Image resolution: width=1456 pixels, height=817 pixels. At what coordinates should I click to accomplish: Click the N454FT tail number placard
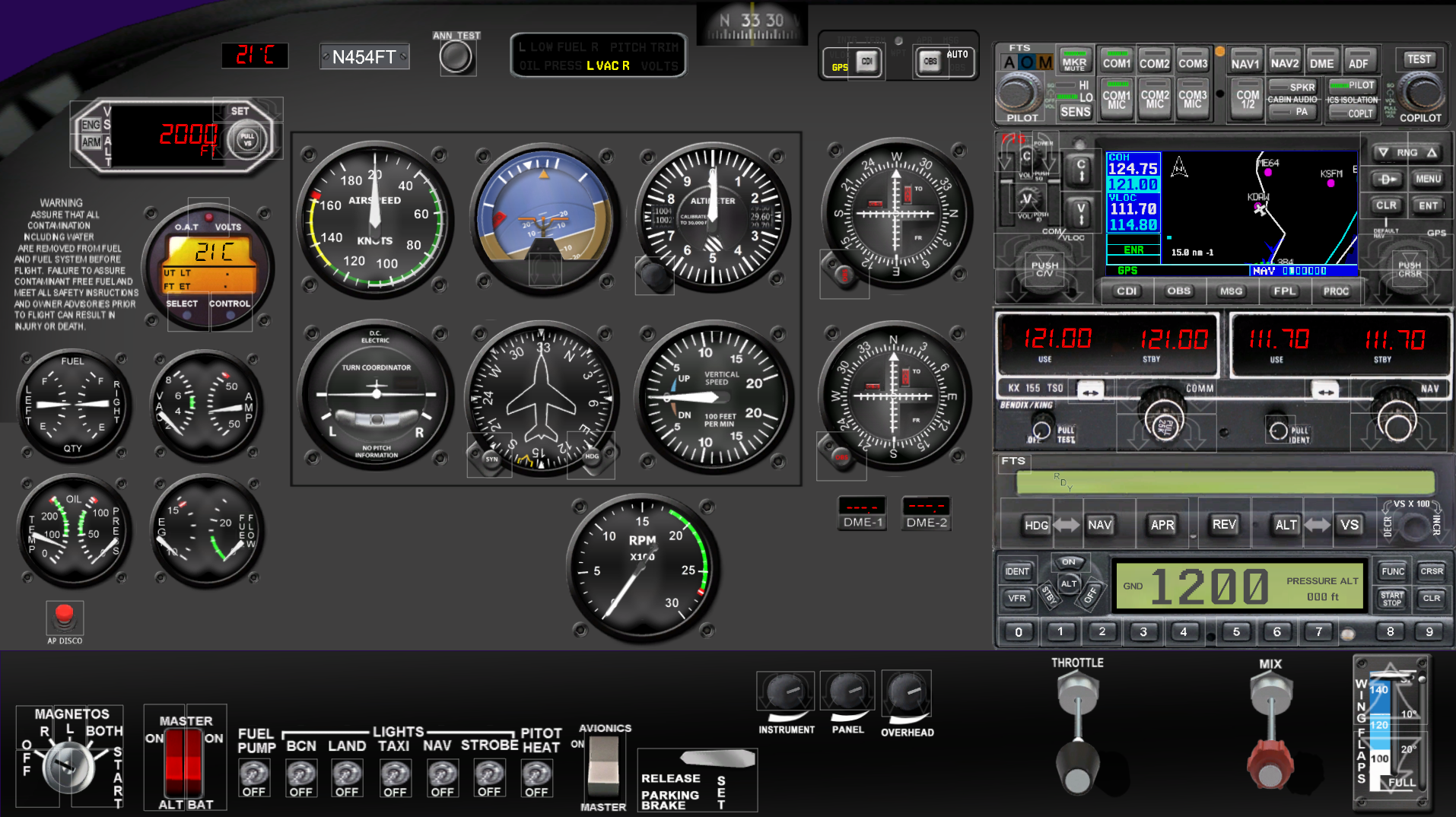point(364,57)
